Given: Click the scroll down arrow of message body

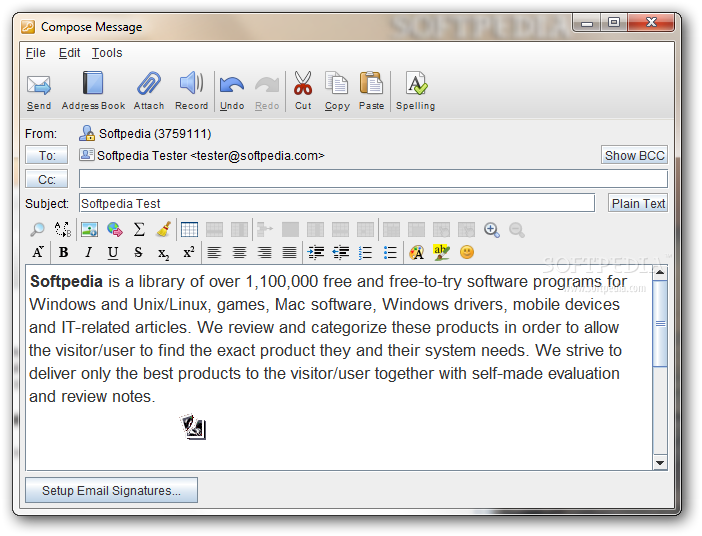Looking at the screenshot, I should pos(660,463).
